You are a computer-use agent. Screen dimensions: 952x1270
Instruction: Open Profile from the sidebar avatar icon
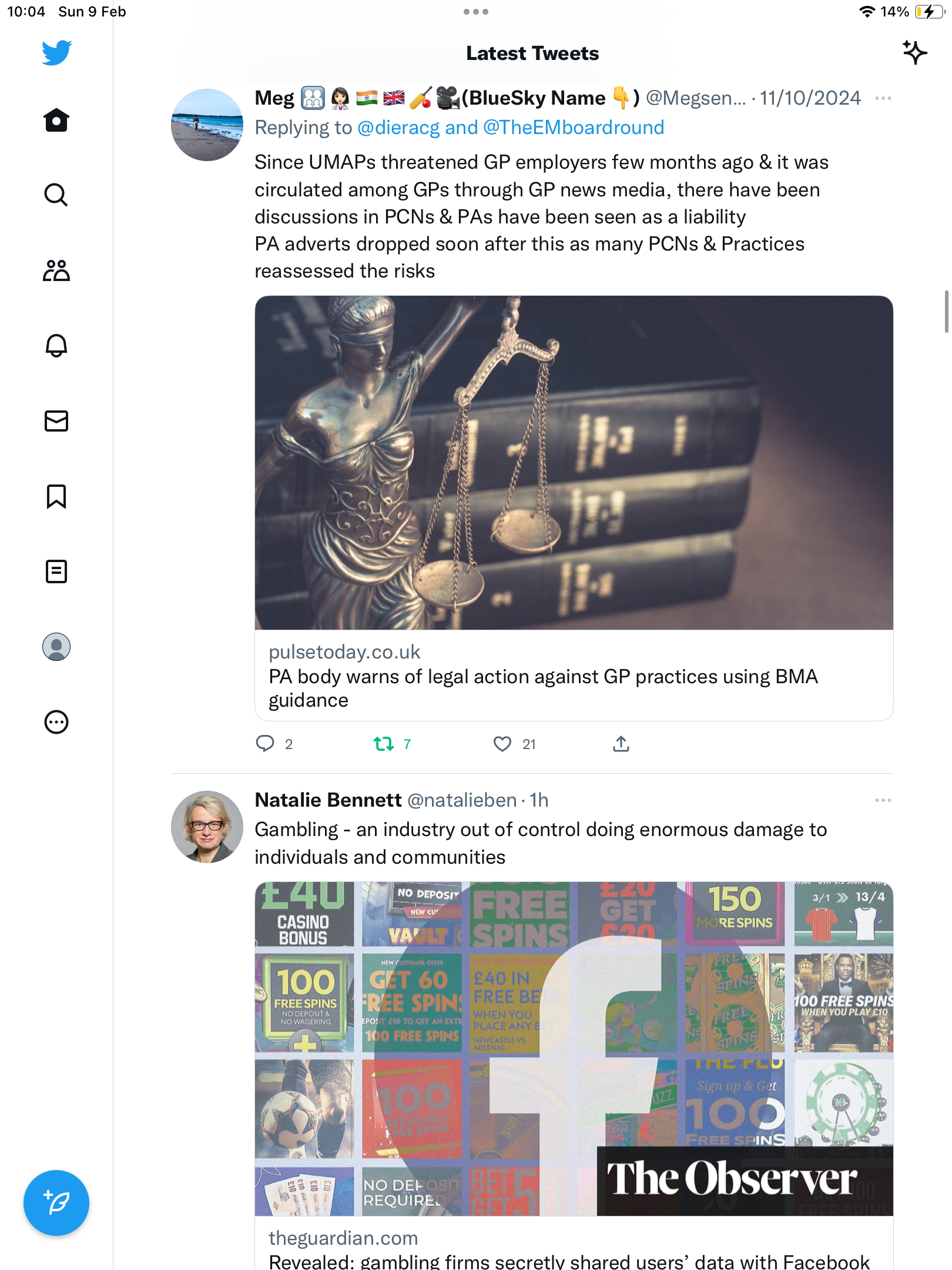coord(56,647)
